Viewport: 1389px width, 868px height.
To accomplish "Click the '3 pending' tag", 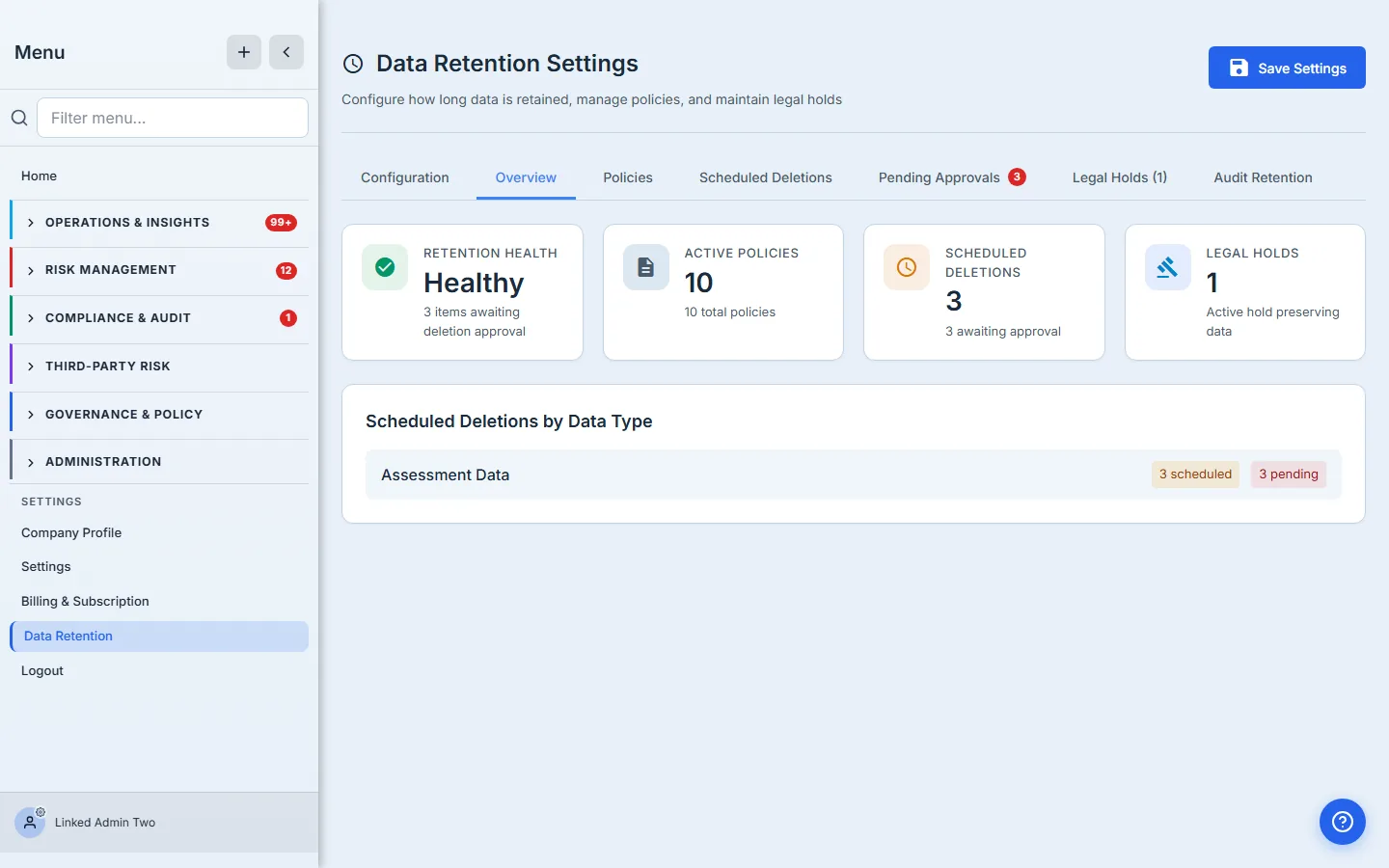I will pos(1289,475).
